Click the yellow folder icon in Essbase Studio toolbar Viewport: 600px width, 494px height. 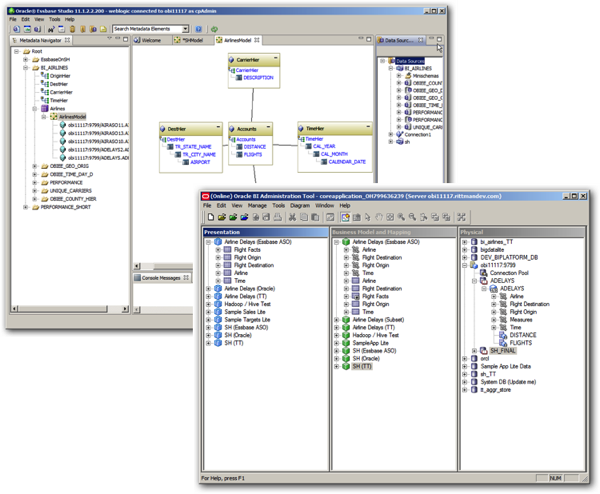pos(103,29)
